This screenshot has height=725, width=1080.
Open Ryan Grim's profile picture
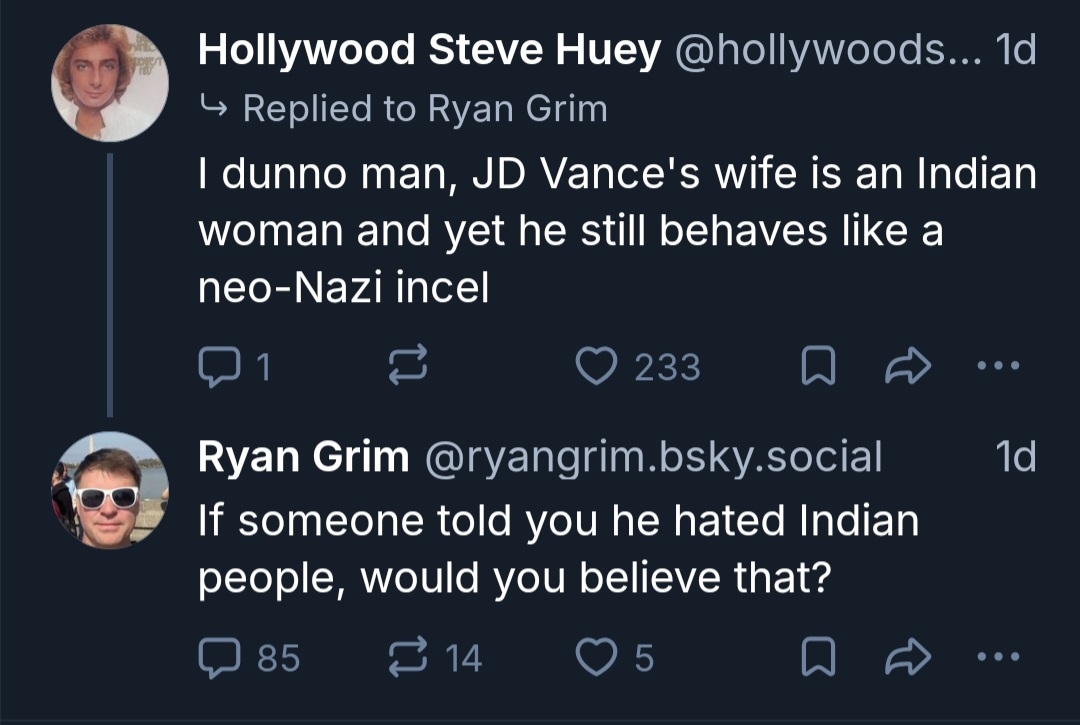pyautogui.click(x=110, y=490)
